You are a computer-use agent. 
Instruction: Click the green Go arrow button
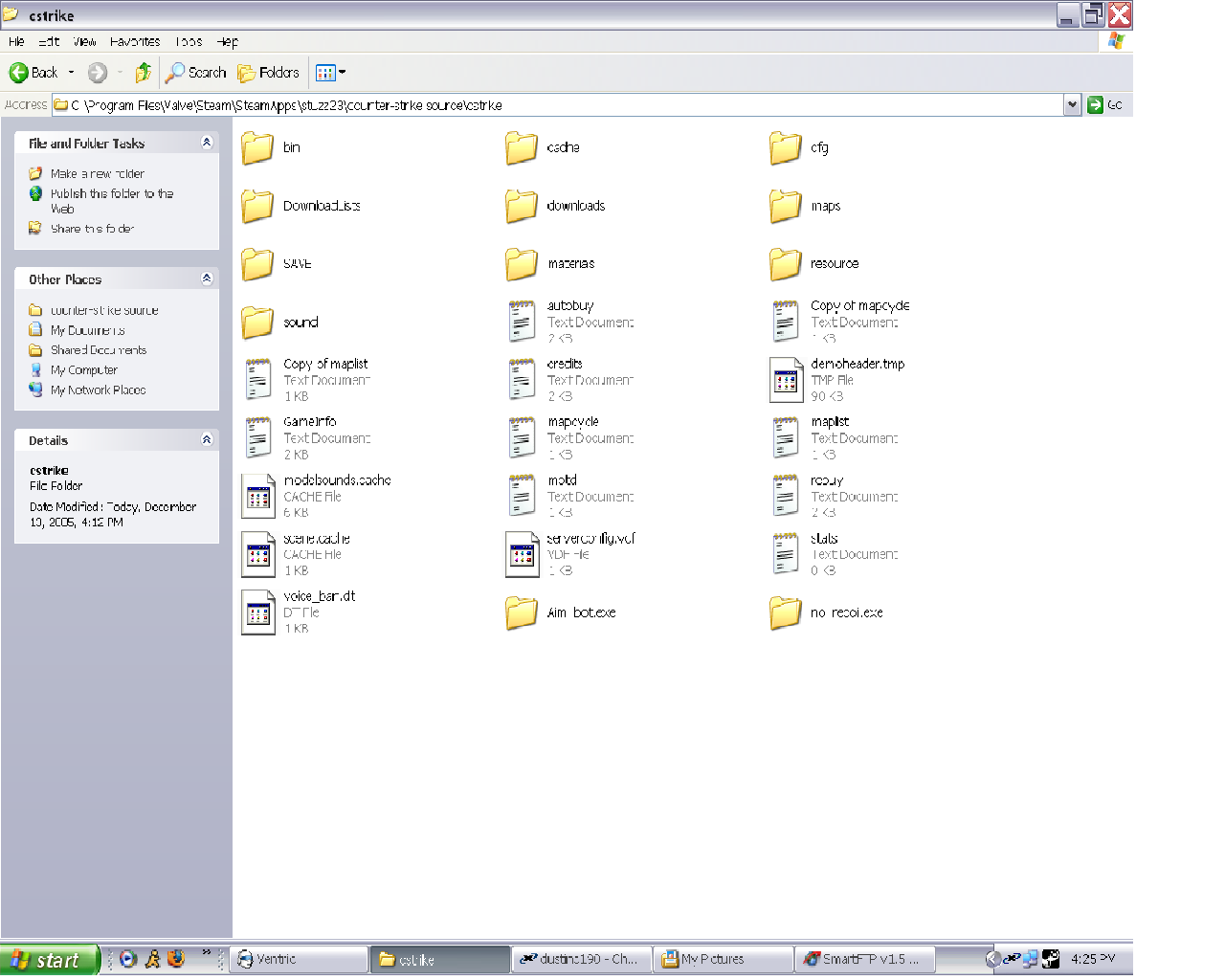click(1096, 105)
